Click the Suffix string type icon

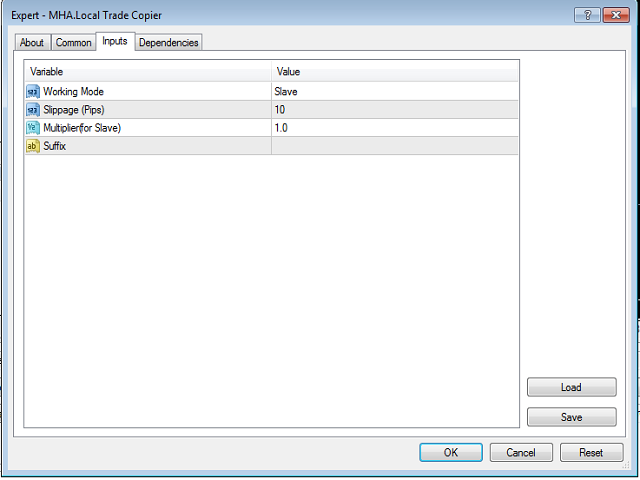click(x=32, y=146)
